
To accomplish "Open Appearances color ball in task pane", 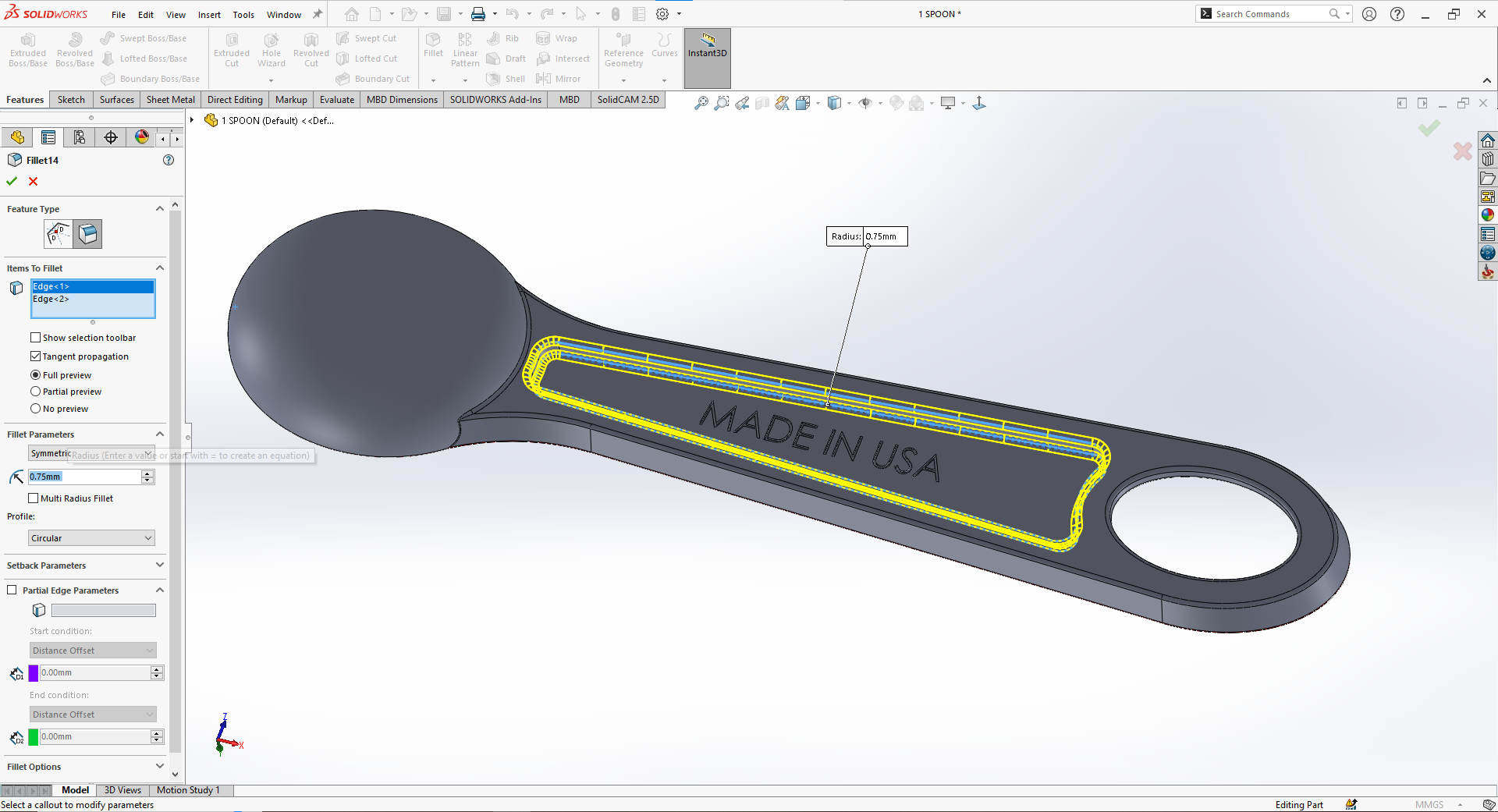I will 1488,215.
